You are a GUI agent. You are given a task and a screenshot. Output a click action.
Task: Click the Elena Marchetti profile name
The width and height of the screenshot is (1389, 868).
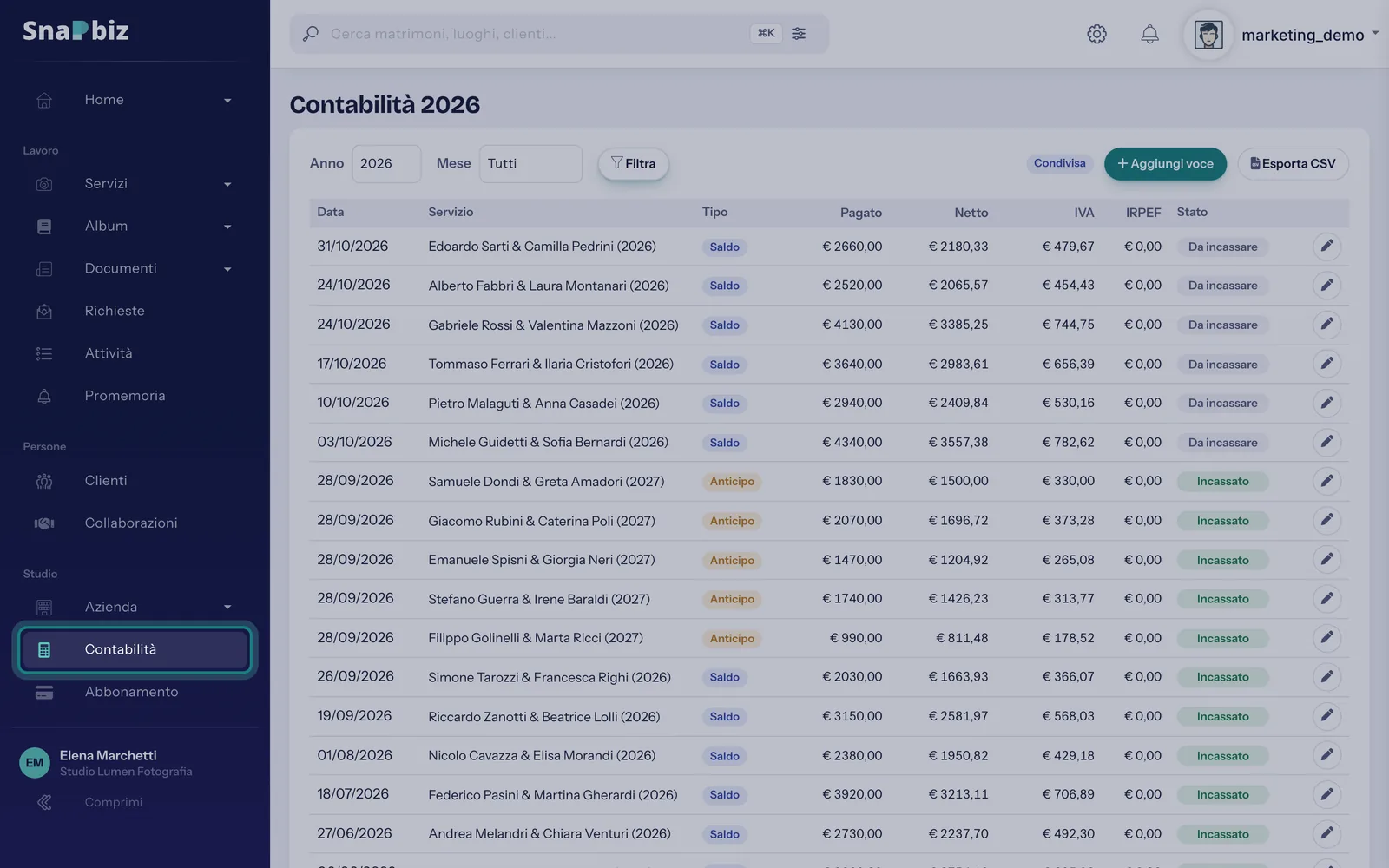(x=108, y=755)
